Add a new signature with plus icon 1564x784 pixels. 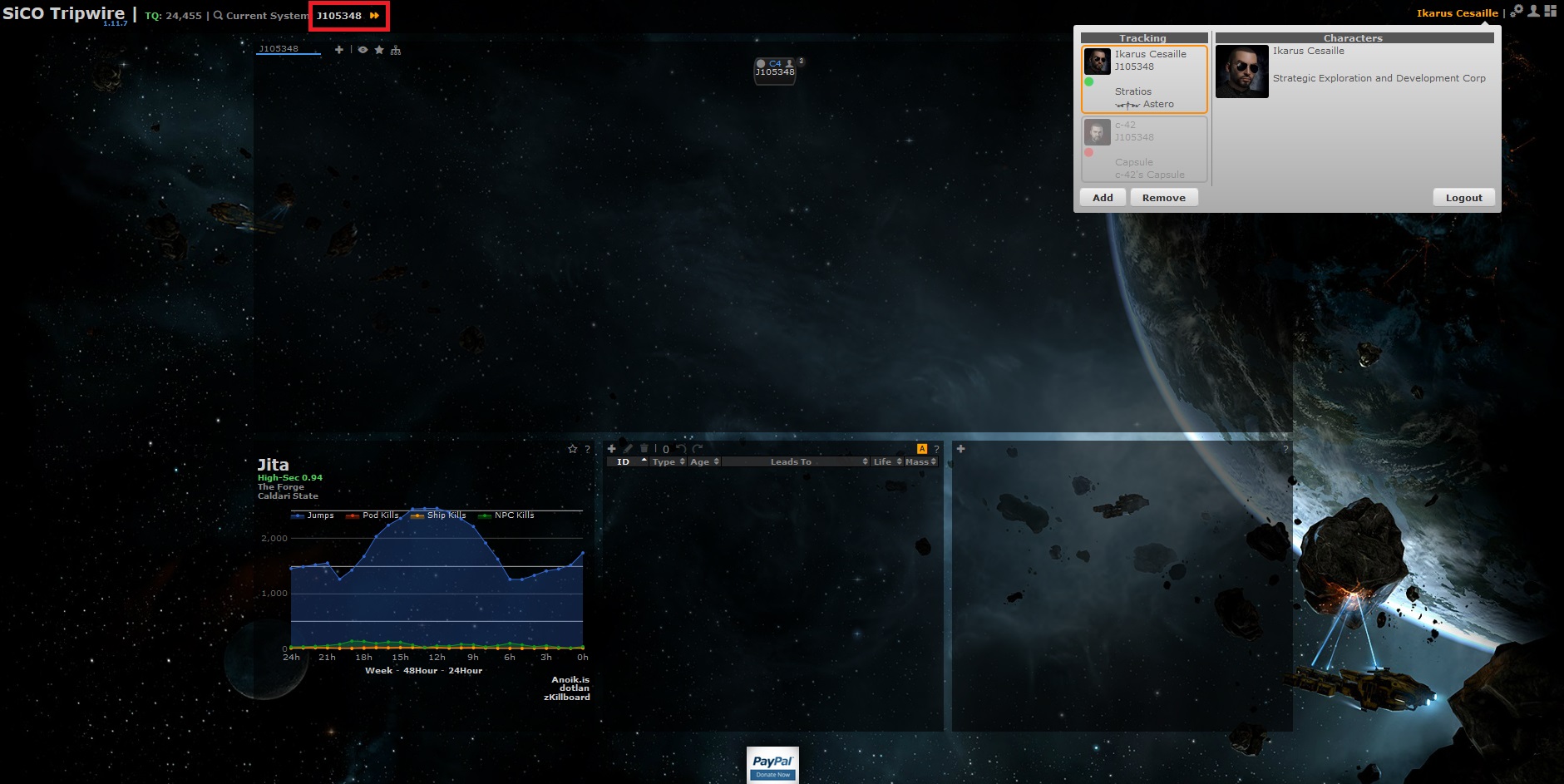pyautogui.click(x=612, y=449)
